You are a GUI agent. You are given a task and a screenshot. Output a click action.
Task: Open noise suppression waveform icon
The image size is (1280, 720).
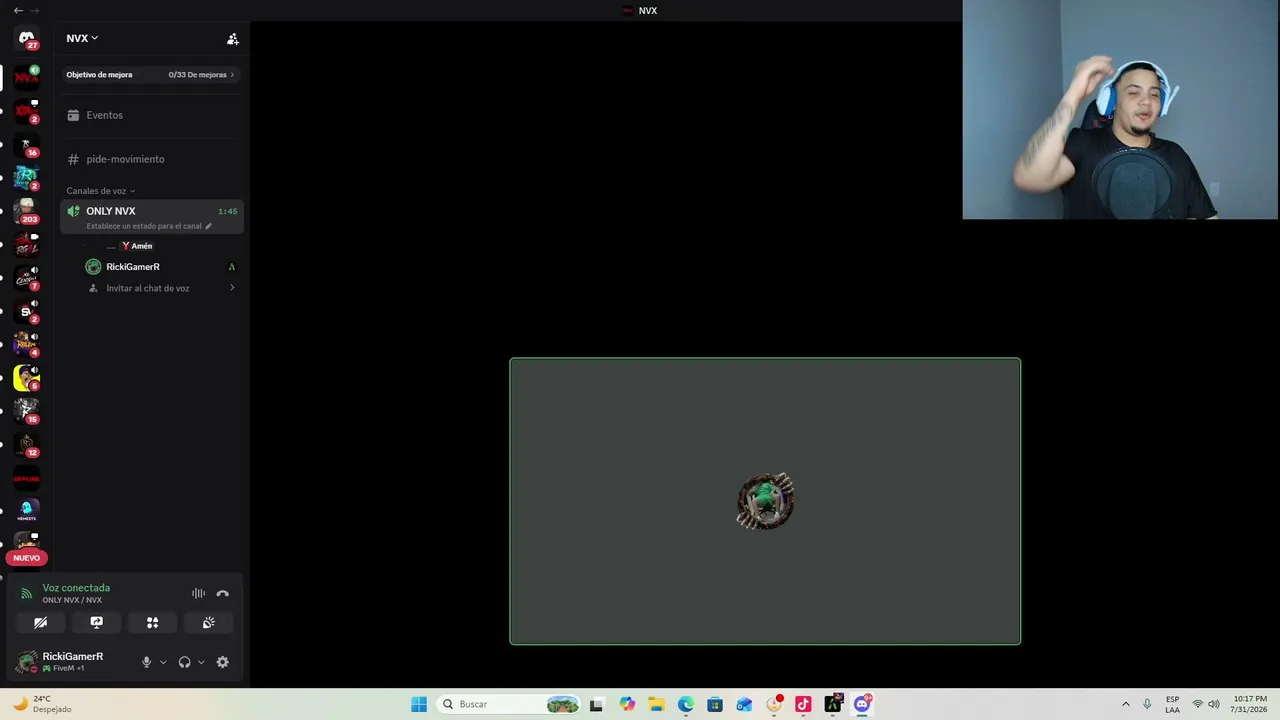coord(198,593)
